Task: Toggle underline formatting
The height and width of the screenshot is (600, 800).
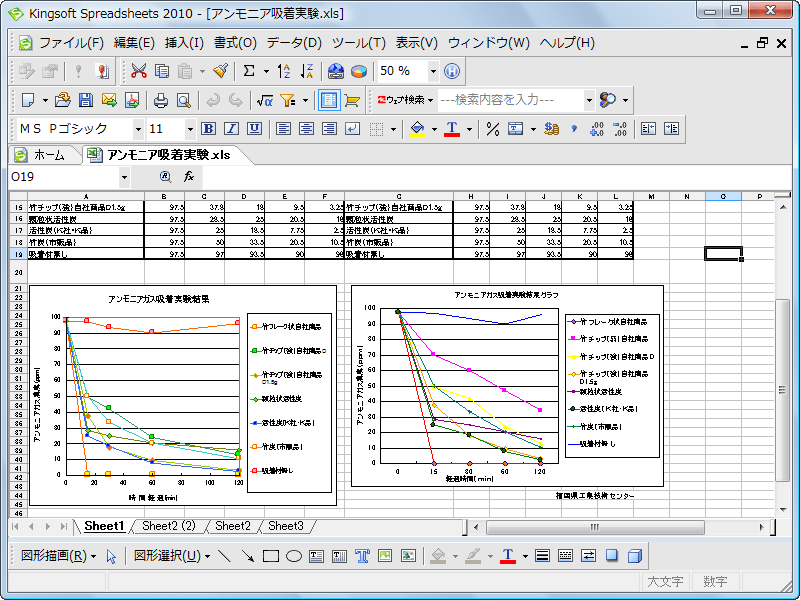Action: coord(255,129)
